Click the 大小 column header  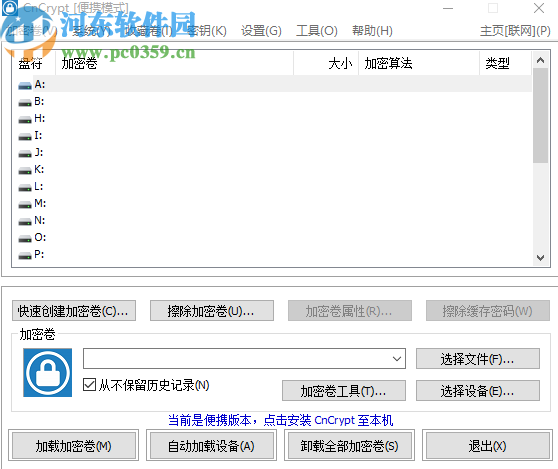coord(326,63)
